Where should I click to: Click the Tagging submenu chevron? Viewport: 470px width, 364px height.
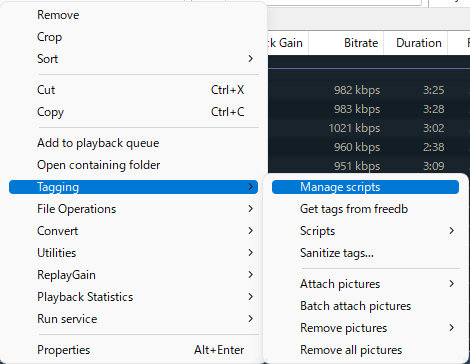pyautogui.click(x=251, y=187)
